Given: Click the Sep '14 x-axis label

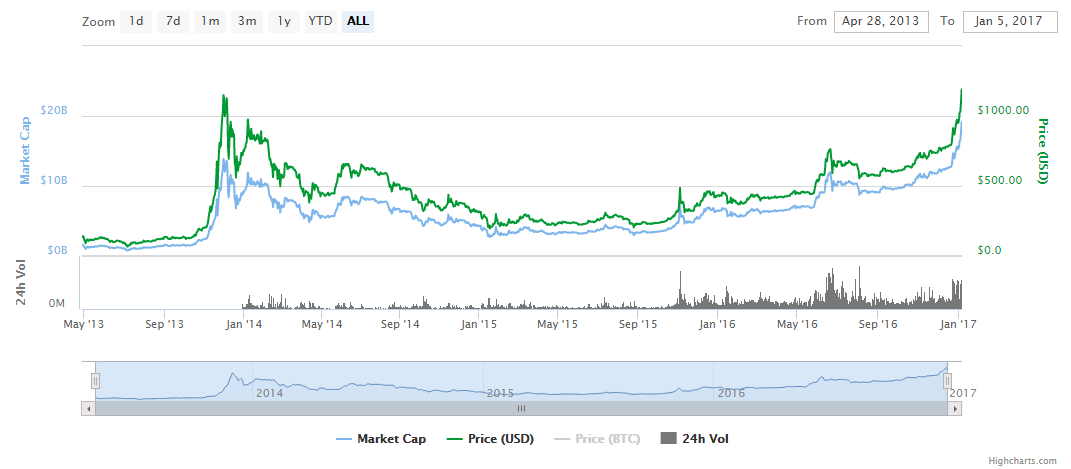Looking at the screenshot, I should [x=401, y=324].
